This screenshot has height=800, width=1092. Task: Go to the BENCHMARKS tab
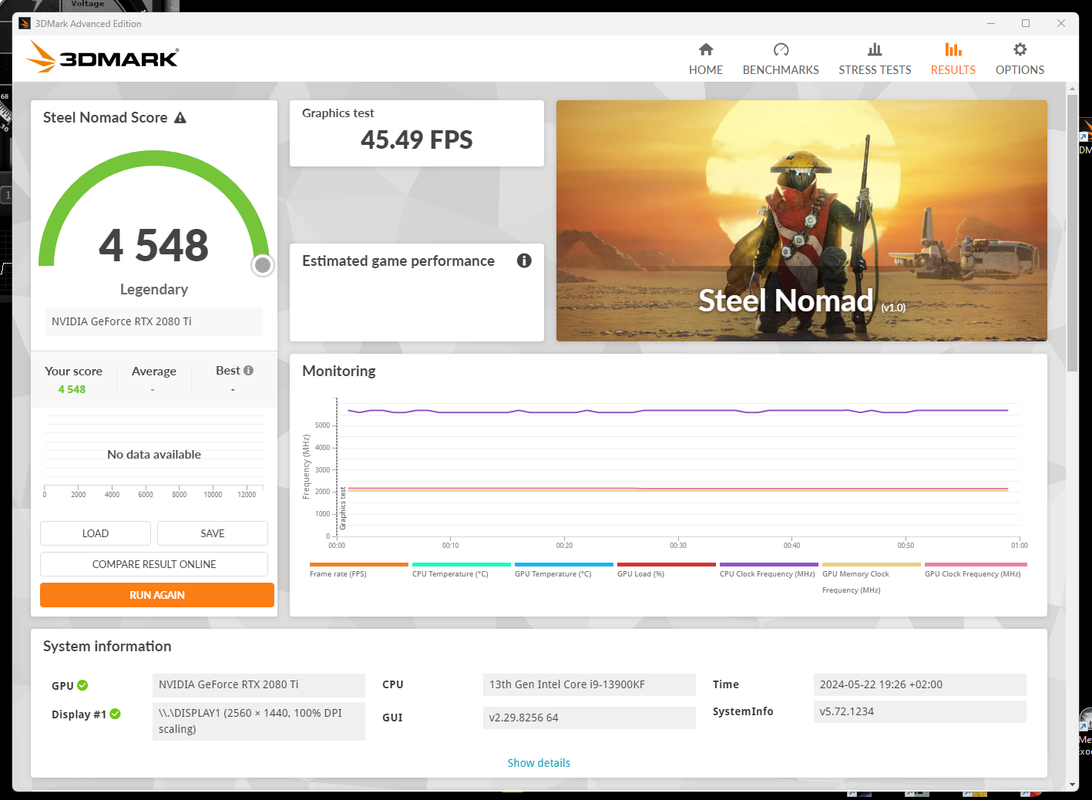[x=781, y=59]
